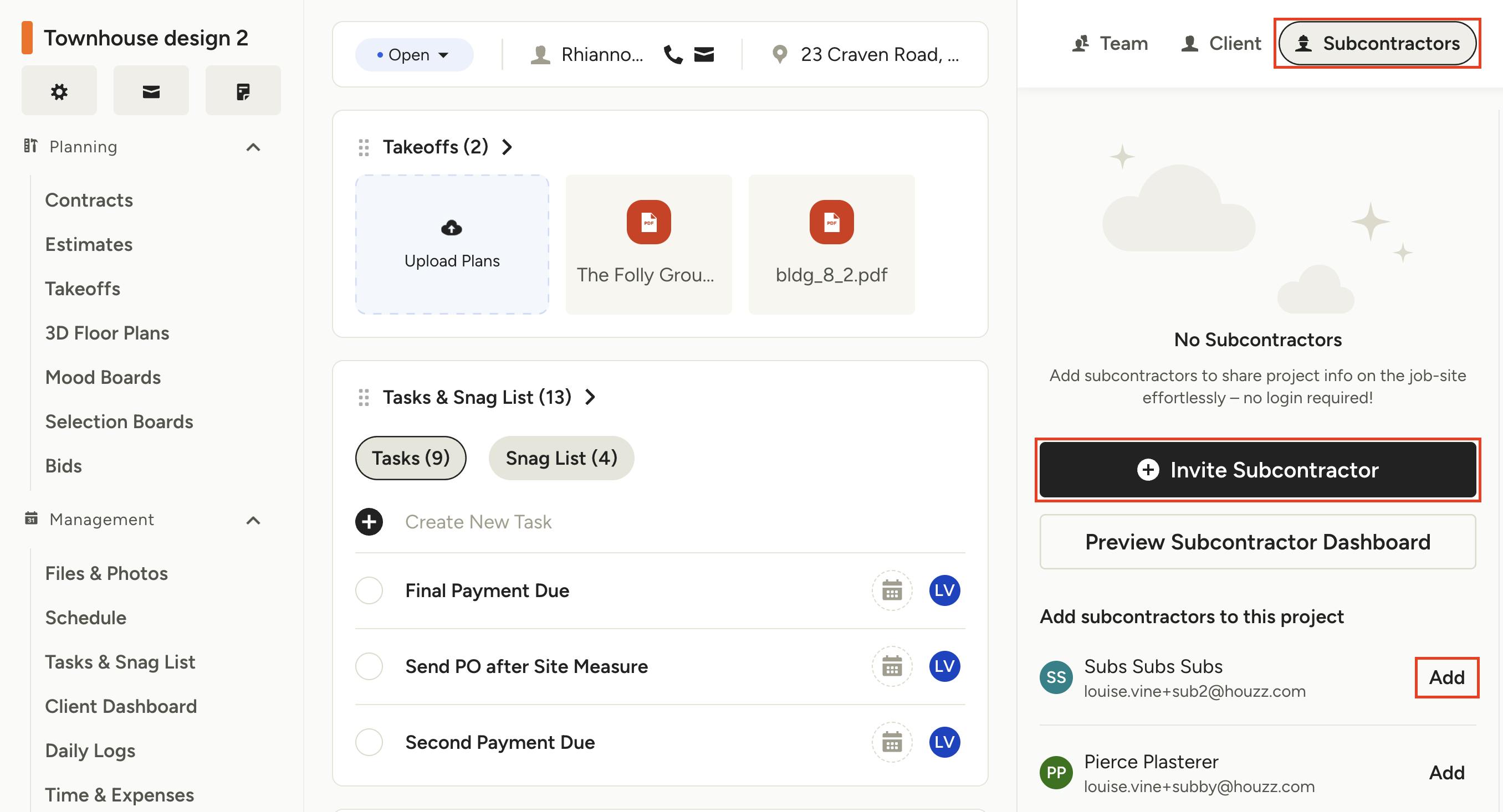Complete the Second Payment Due task
The width and height of the screenshot is (1503, 812).
(369, 742)
